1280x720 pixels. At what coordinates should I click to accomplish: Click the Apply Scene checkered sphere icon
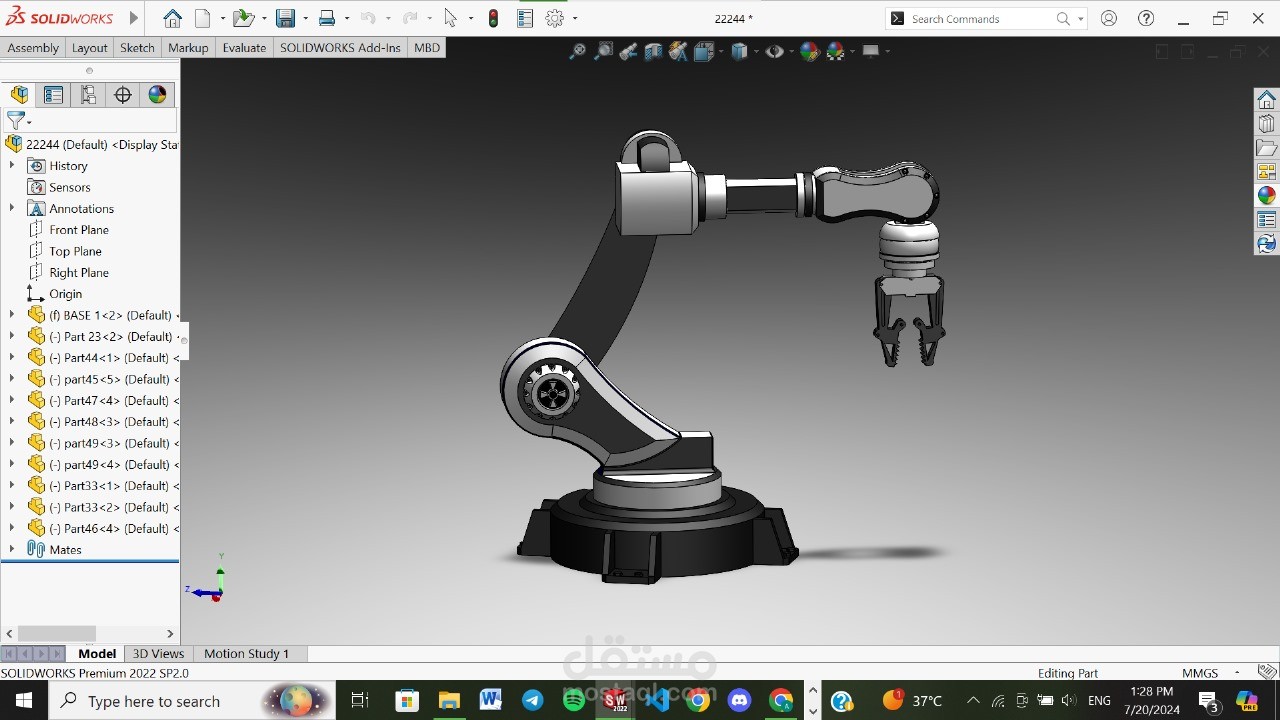836,51
